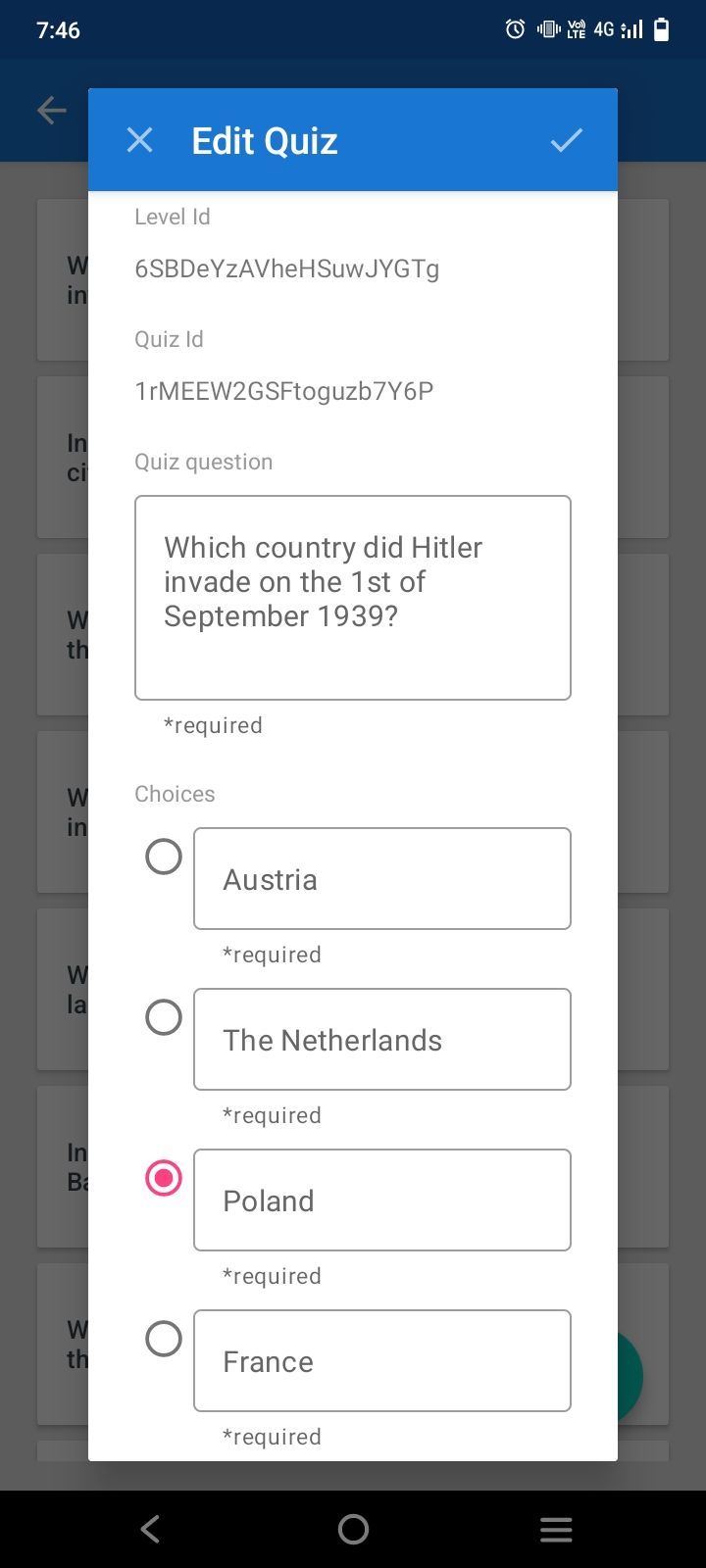Viewport: 706px width, 1568px height.
Task: Tap the Quiz Id value text
Action: point(283,391)
